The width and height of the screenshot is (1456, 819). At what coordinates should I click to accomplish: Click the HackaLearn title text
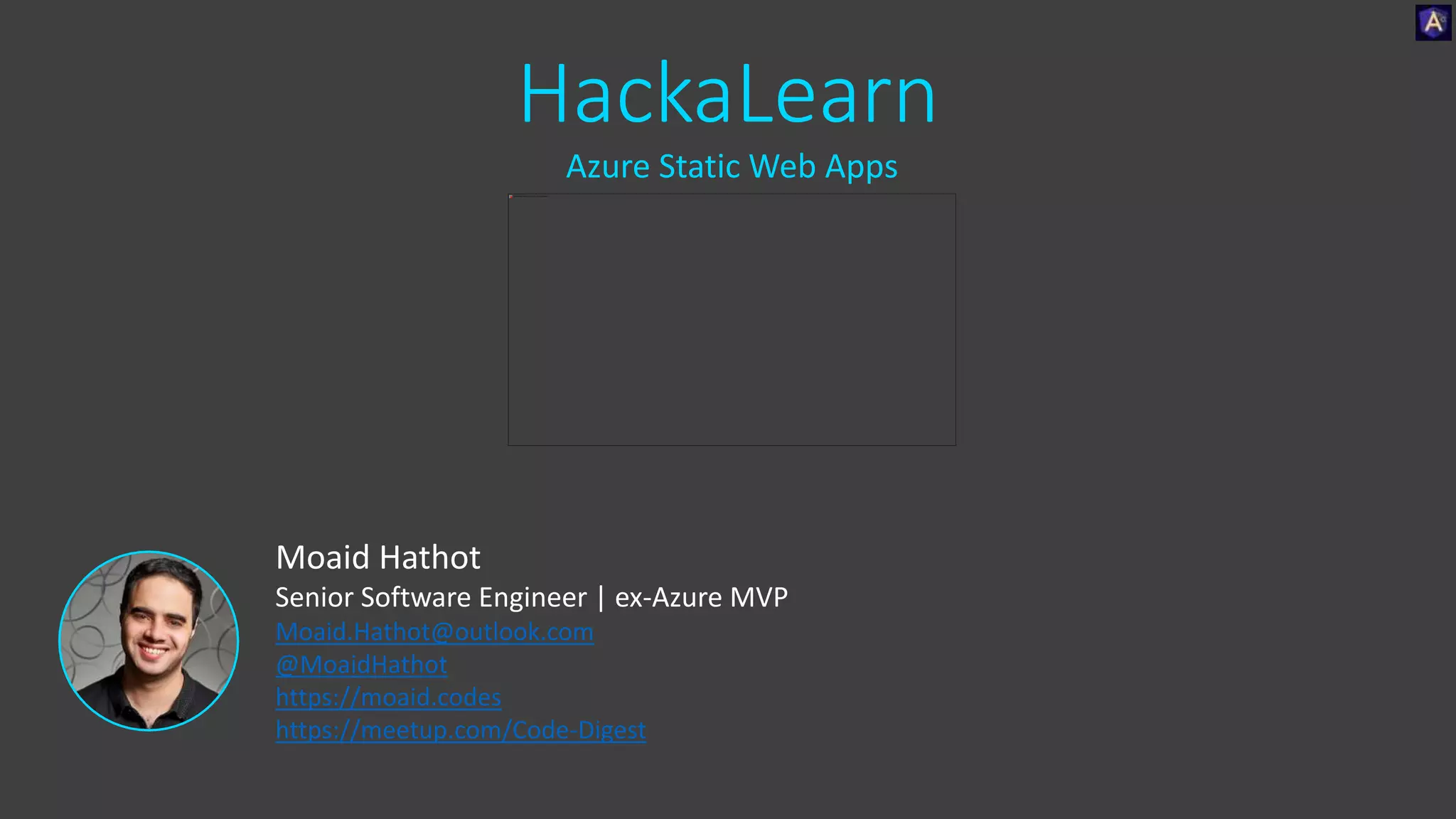pos(727,94)
